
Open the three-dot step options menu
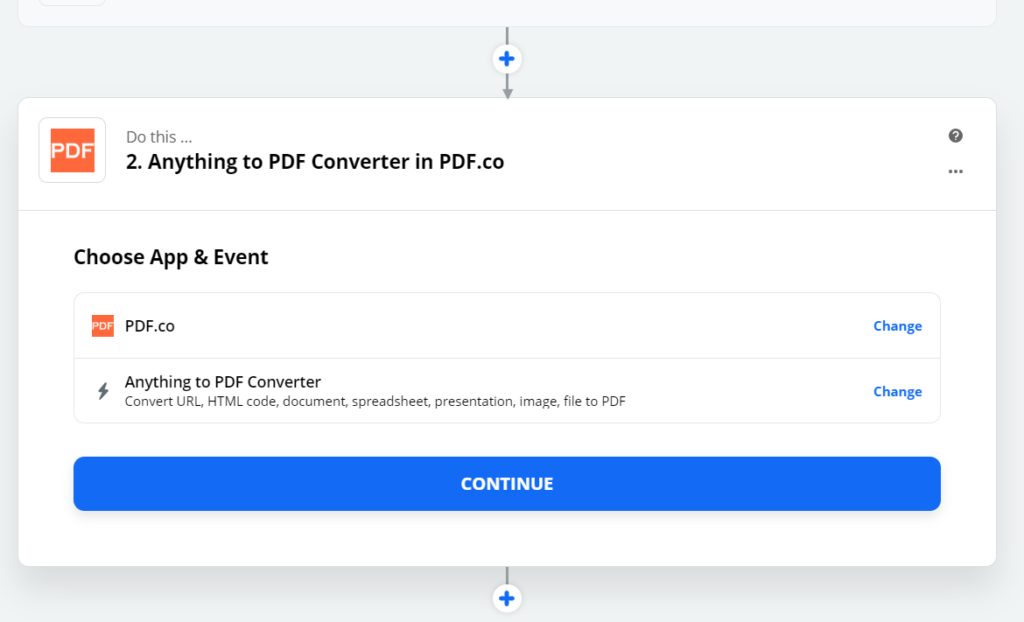pyautogui.click(x=955, y=171)
